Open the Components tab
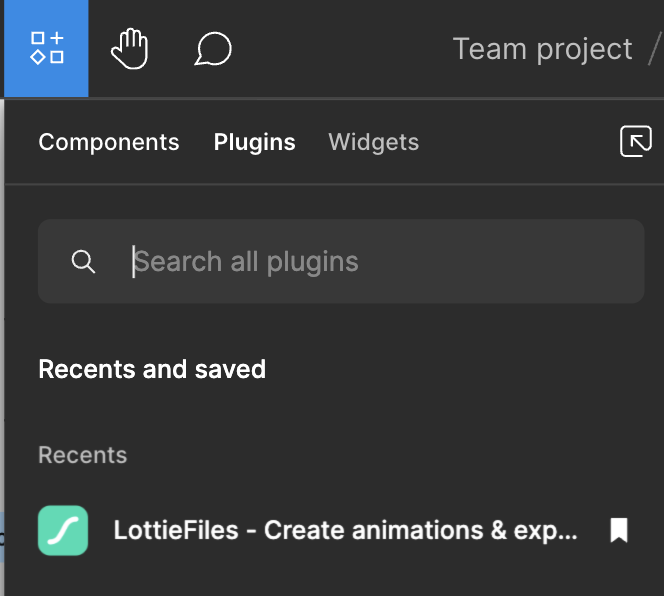This screenshot has height=596, width=664. click(x=109, y=142)
